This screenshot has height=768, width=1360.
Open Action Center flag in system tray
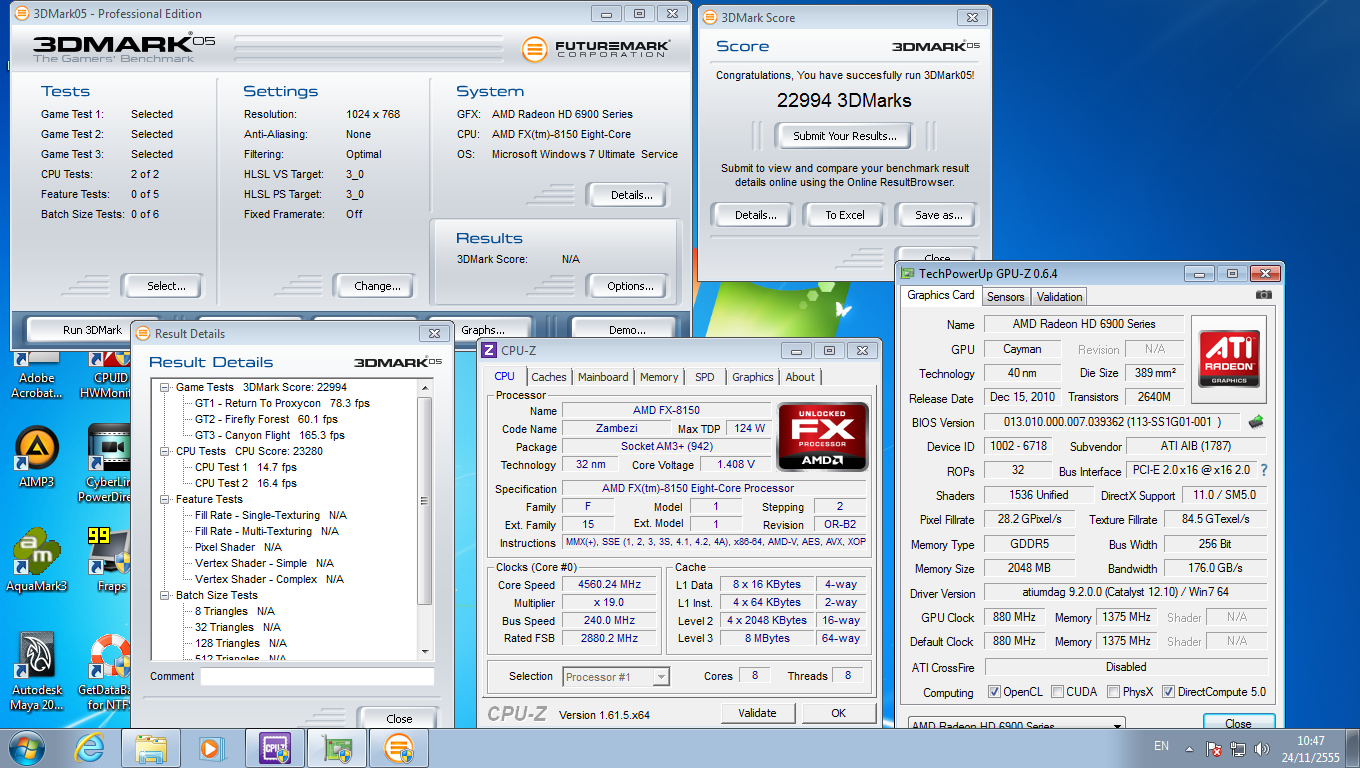pos(1215,748)
